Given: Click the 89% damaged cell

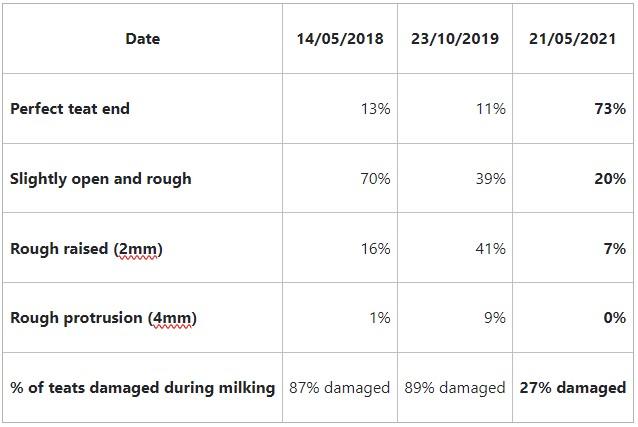Looking at the screenshot, I should click(454, 388).
